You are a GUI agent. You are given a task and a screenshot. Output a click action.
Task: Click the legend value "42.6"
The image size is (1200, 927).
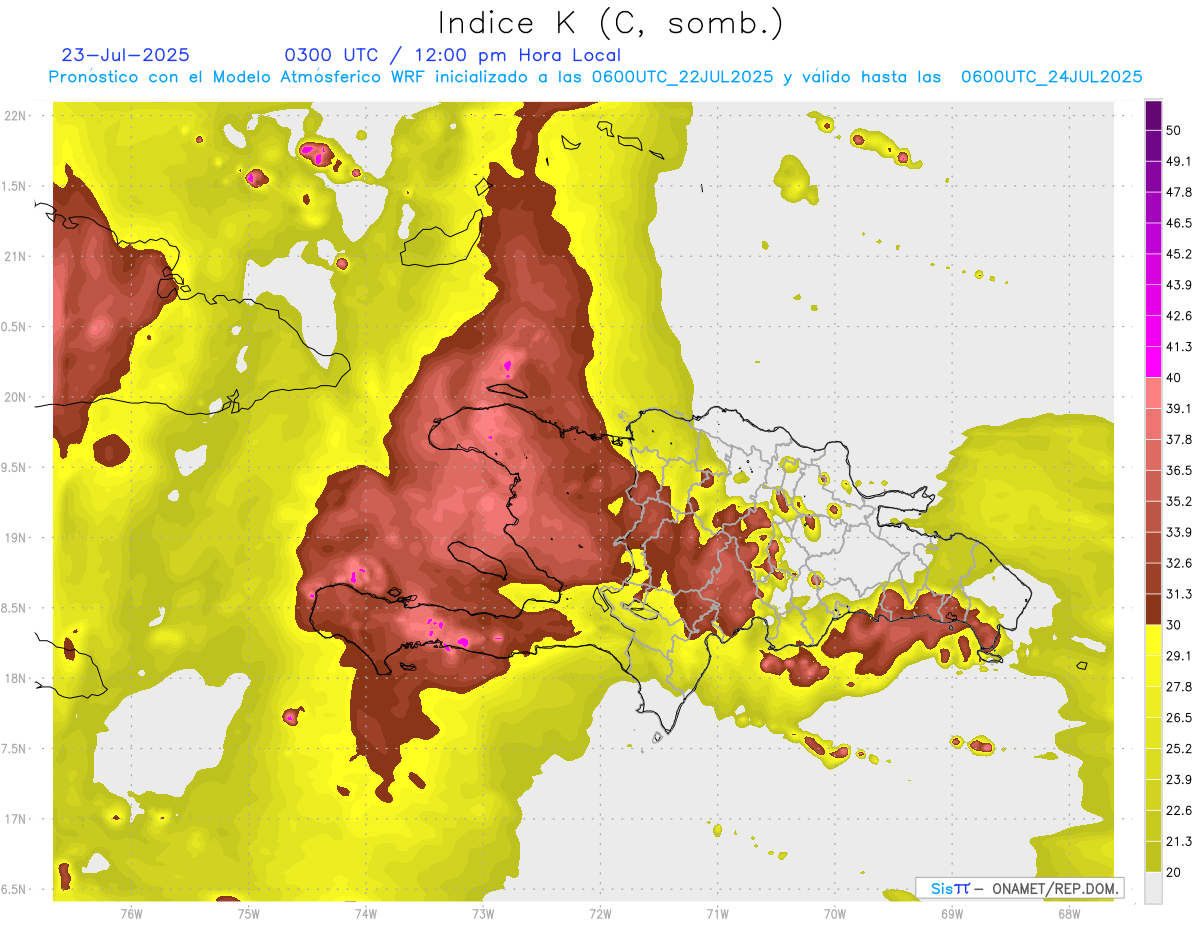click(x=1179, y=316)
